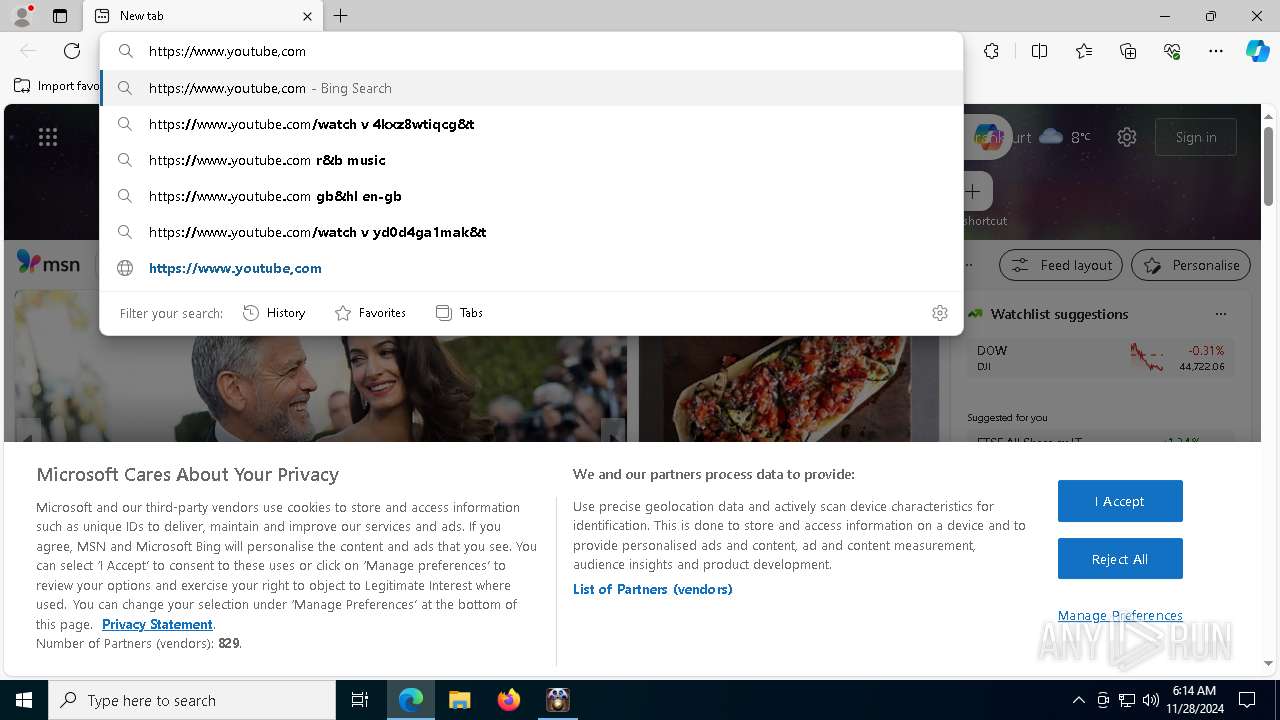Toggle split screen icon

tap(1039, 51)
